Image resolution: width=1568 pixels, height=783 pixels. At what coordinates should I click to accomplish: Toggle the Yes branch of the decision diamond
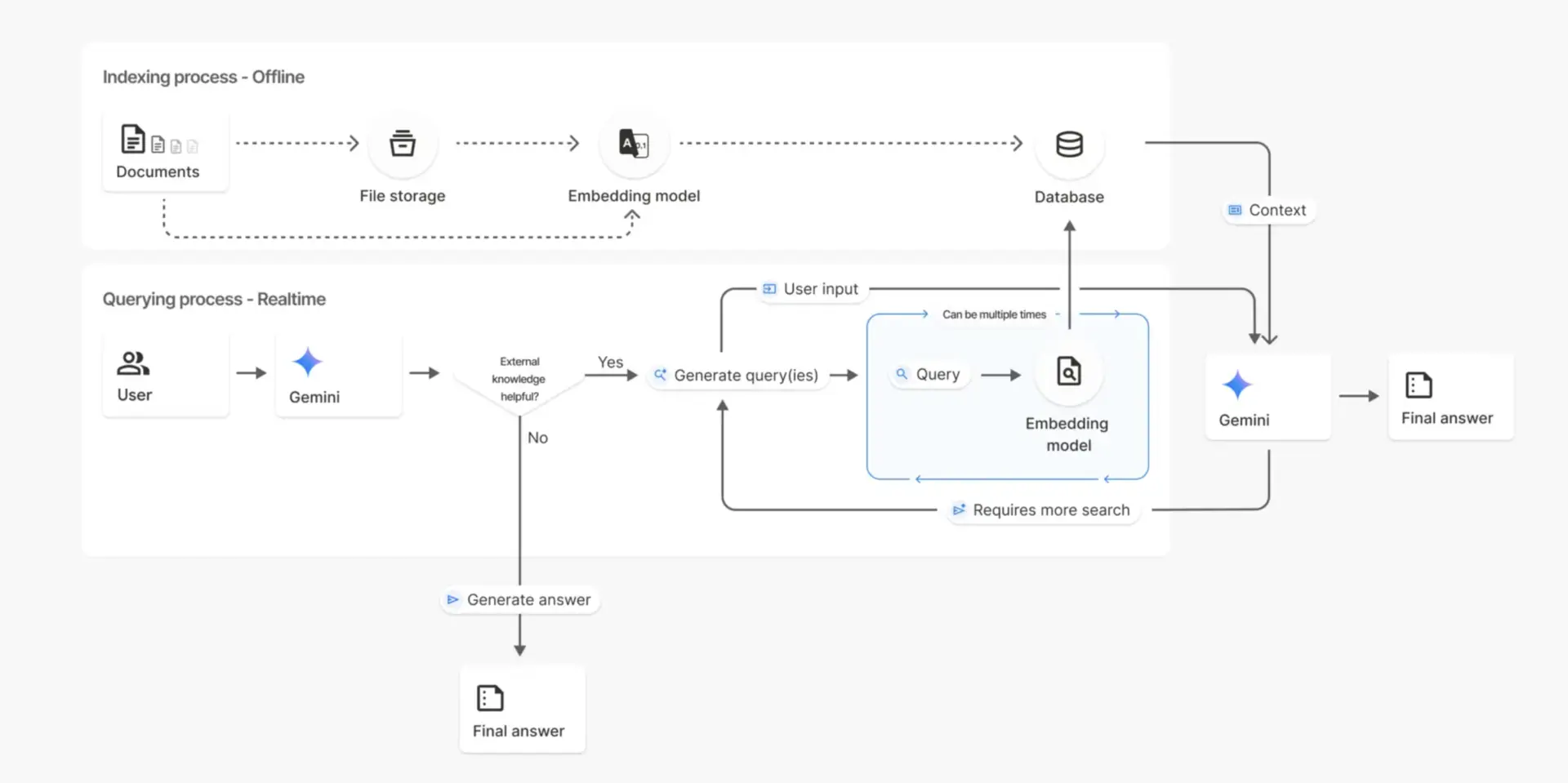coord(610,363)
